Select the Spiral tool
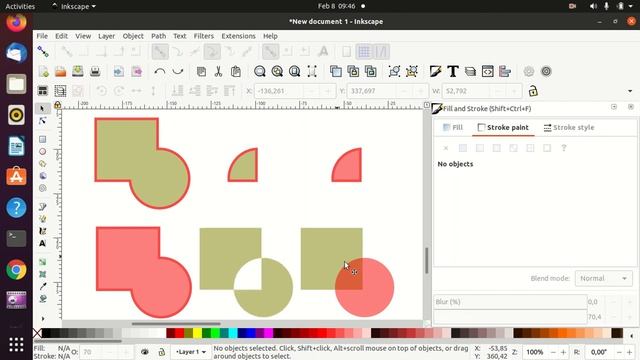Viewport: 640px width, 360px height. coord(42,188)
